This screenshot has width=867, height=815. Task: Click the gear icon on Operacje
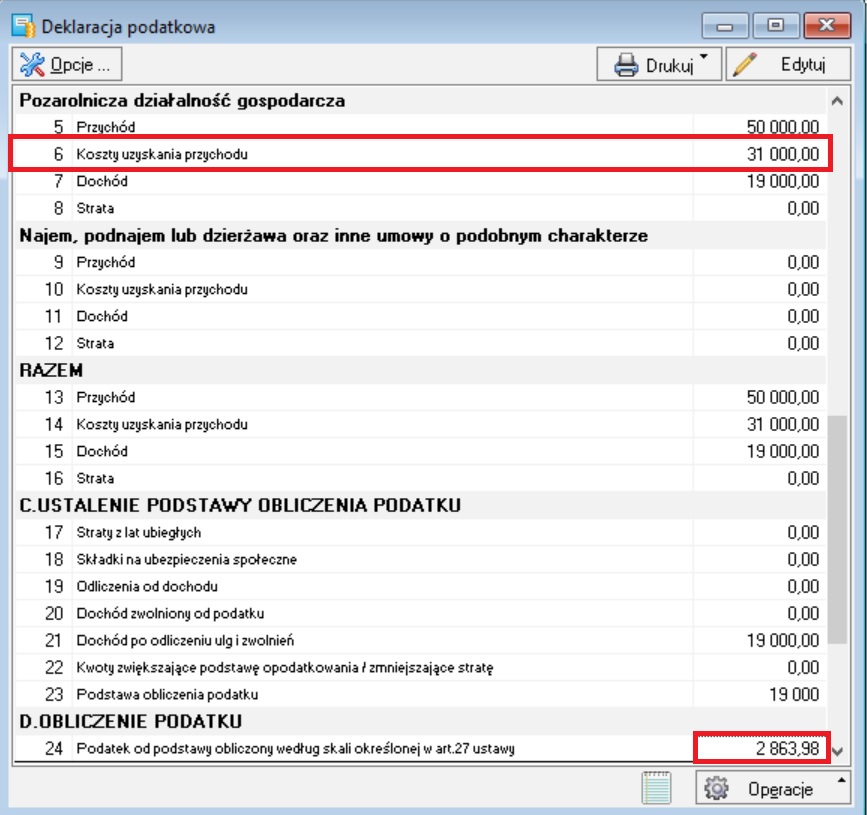tap(717, 788)
